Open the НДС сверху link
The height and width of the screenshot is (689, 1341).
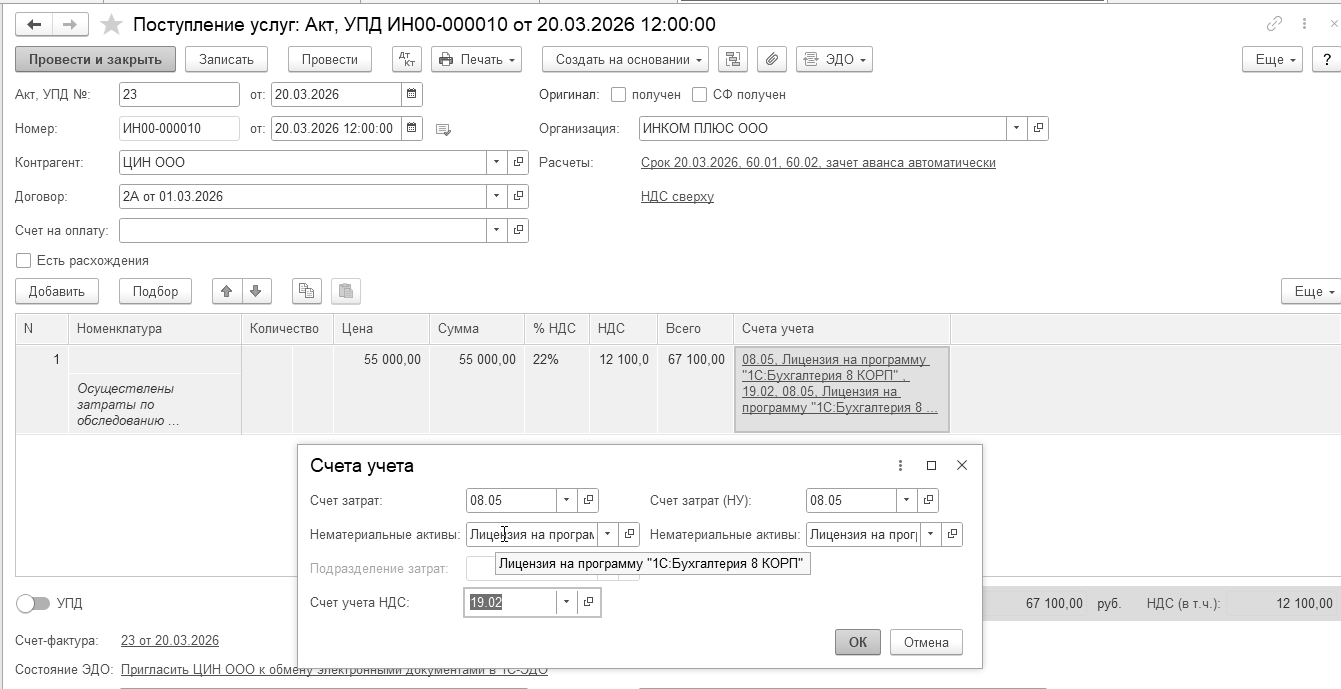coord(677,197)
